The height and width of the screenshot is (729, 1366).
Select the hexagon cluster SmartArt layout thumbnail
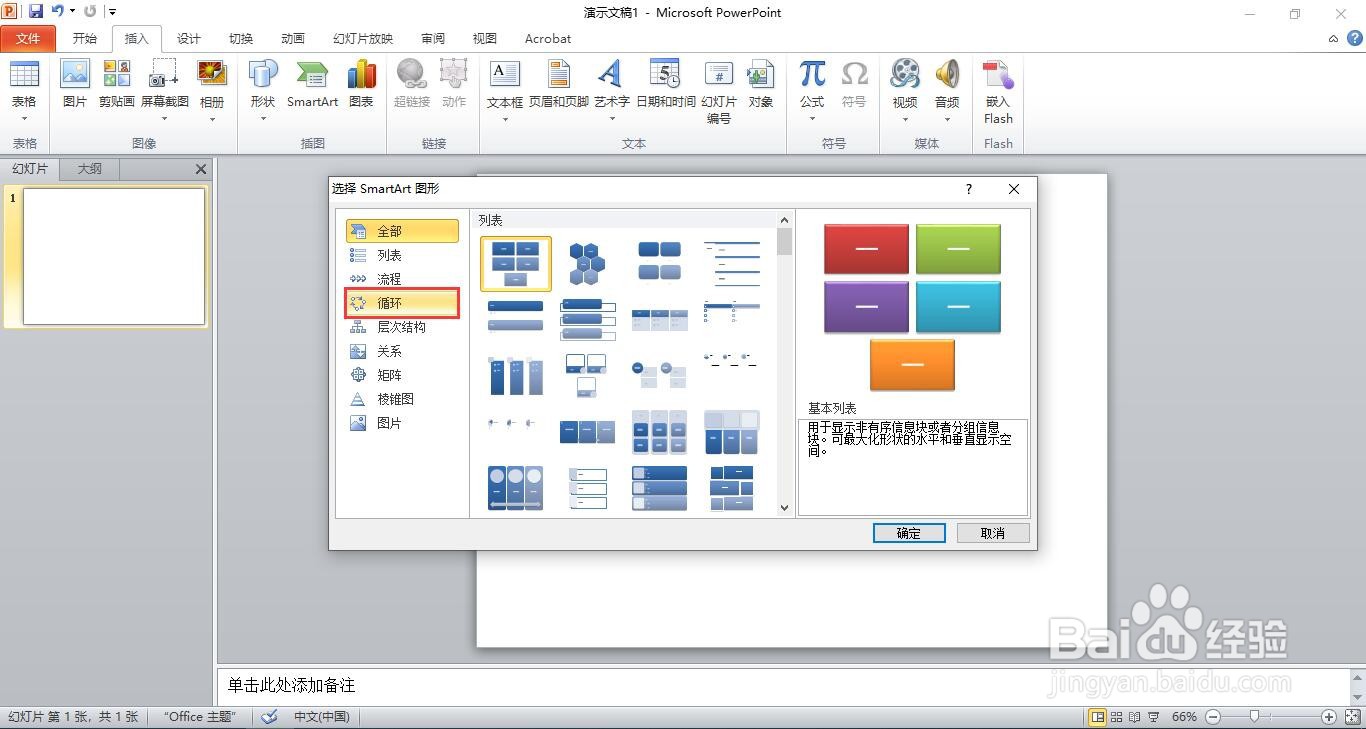(x=587, y=264)
